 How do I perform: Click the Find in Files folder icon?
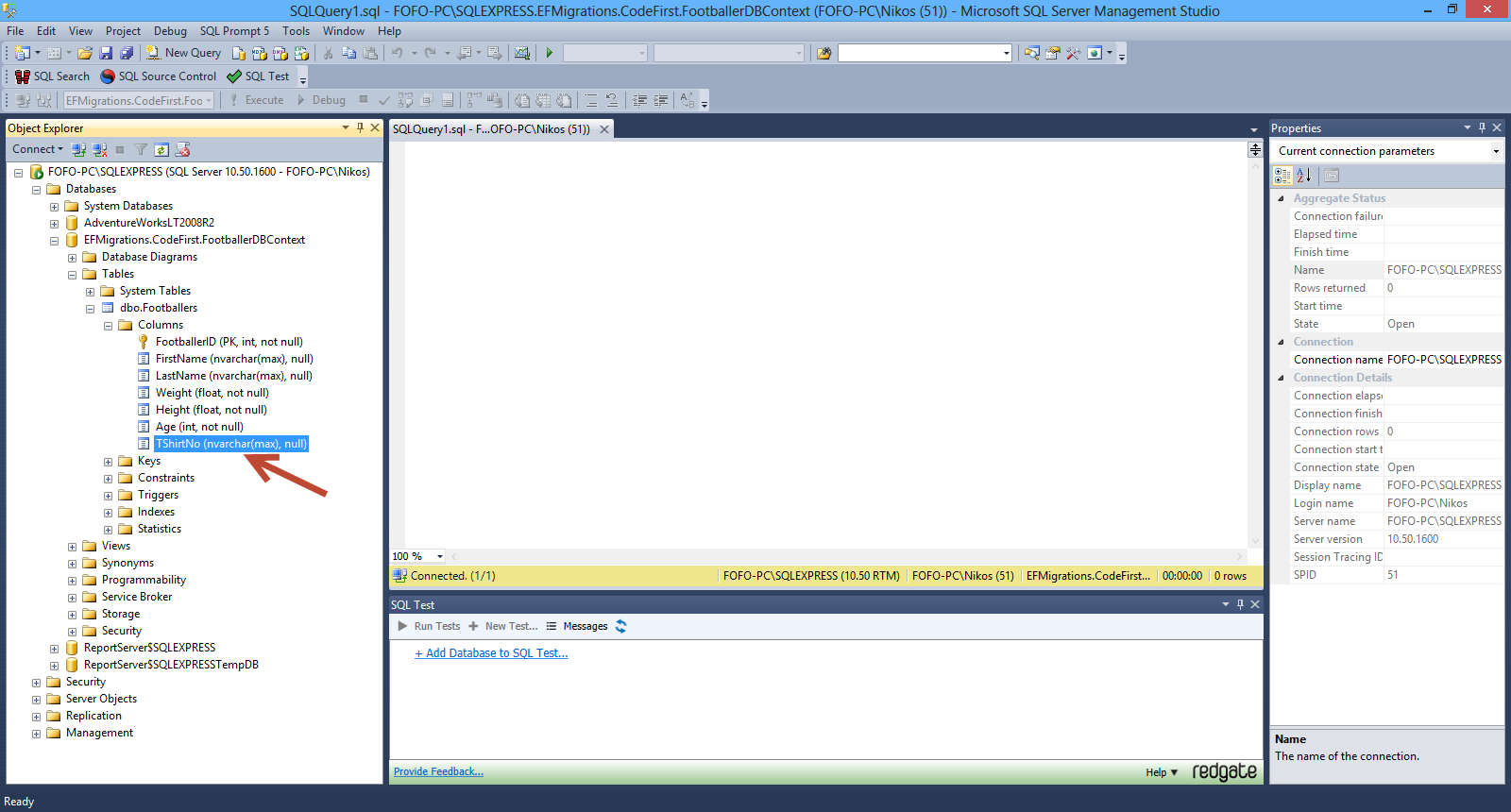(x=824, y=53)
